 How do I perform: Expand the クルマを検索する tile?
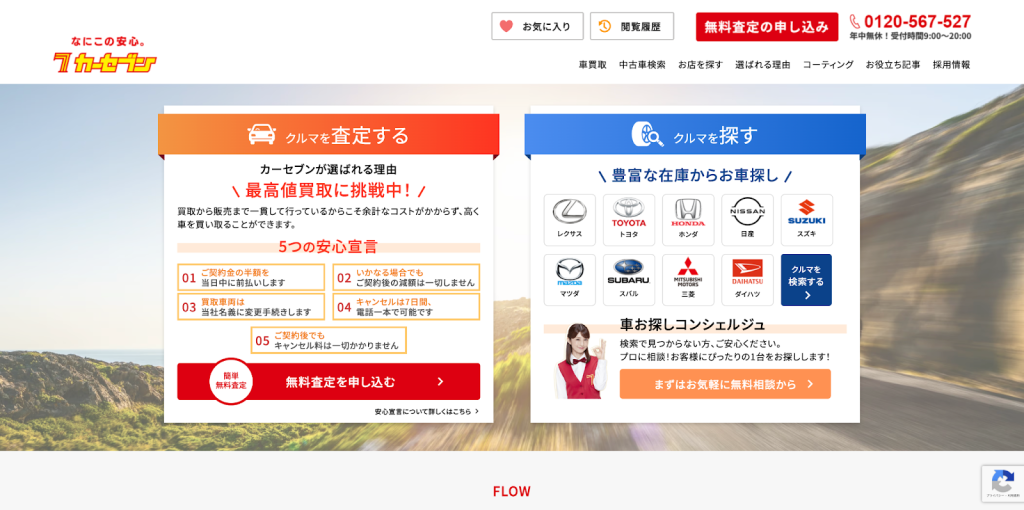806,280
